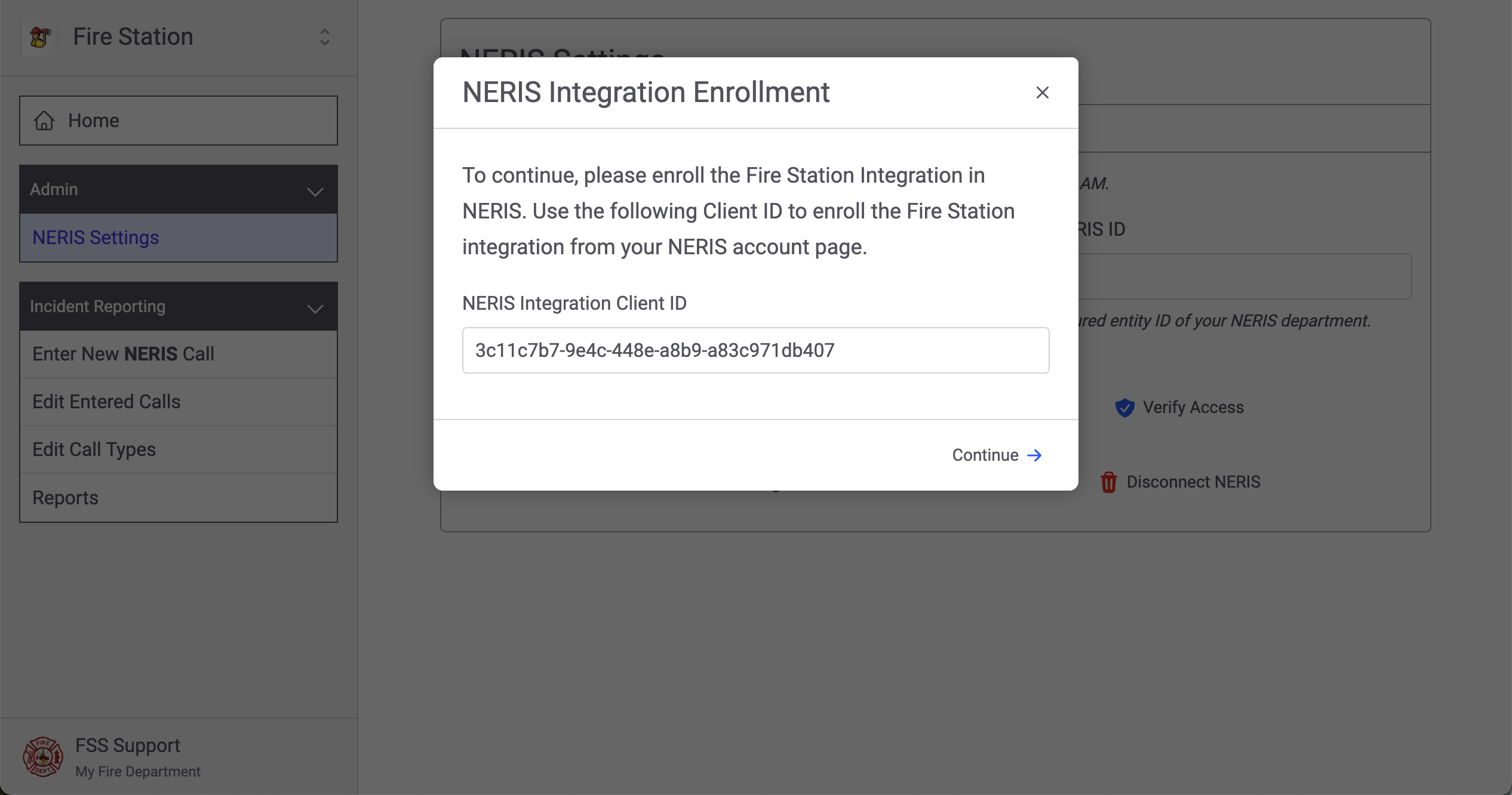The image size is (1512, 795).
Task: Select Enter New NERIS Call
Action: tap(123, 354)
